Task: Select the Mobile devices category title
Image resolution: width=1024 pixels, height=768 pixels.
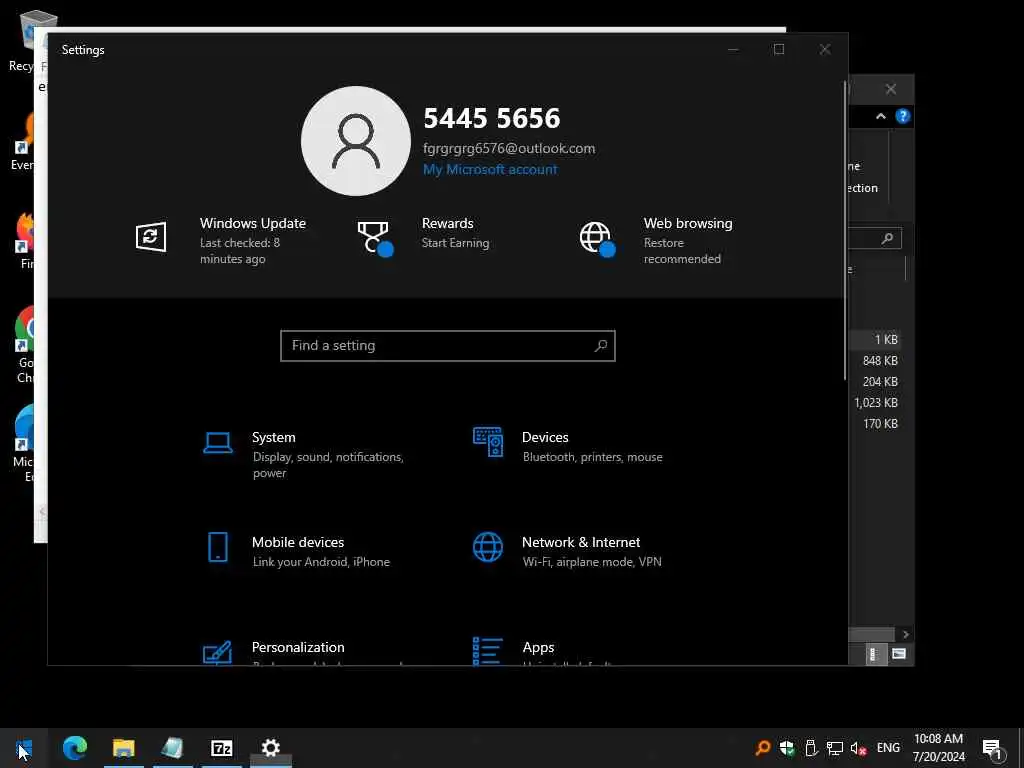Action: (x=298, y=542)
